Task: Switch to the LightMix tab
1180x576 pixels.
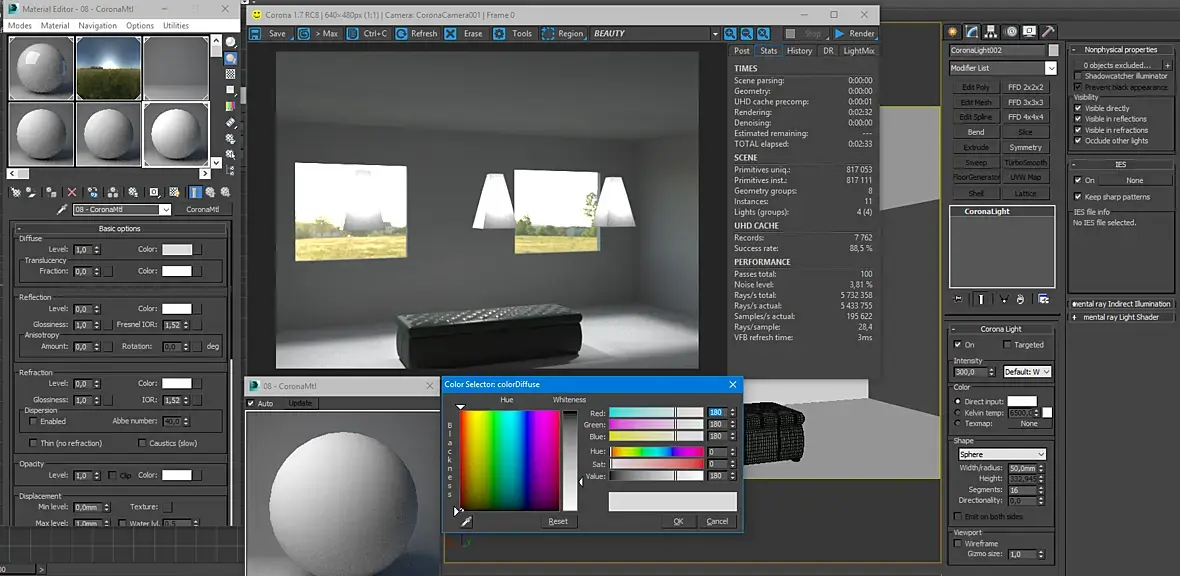Action: 858,50
